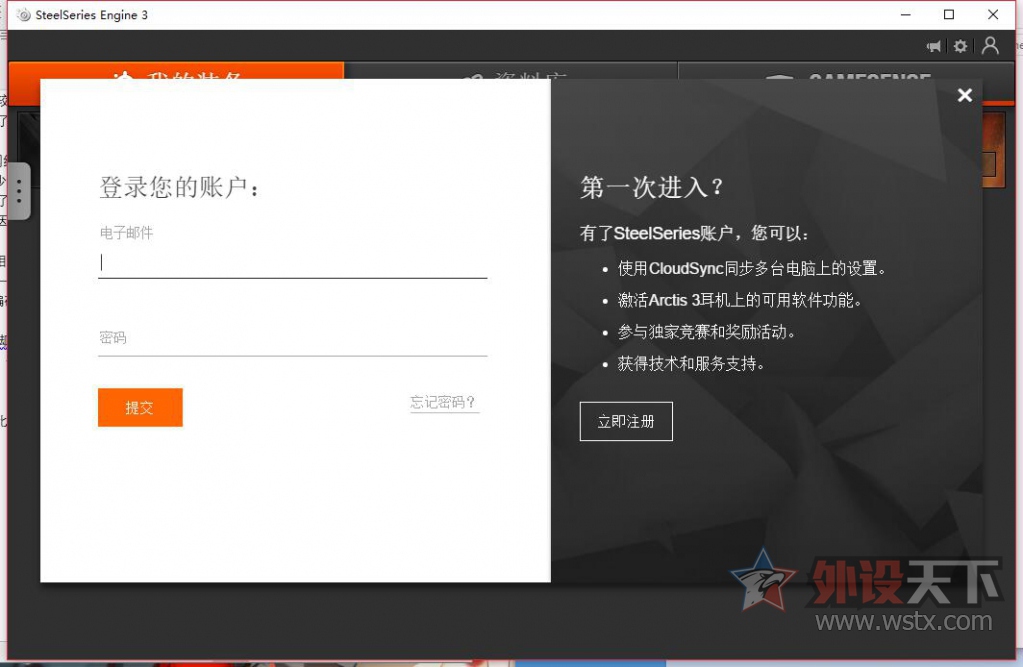Close the login dialog with the X
1023x667 pixels.
[x=964, y=95]
